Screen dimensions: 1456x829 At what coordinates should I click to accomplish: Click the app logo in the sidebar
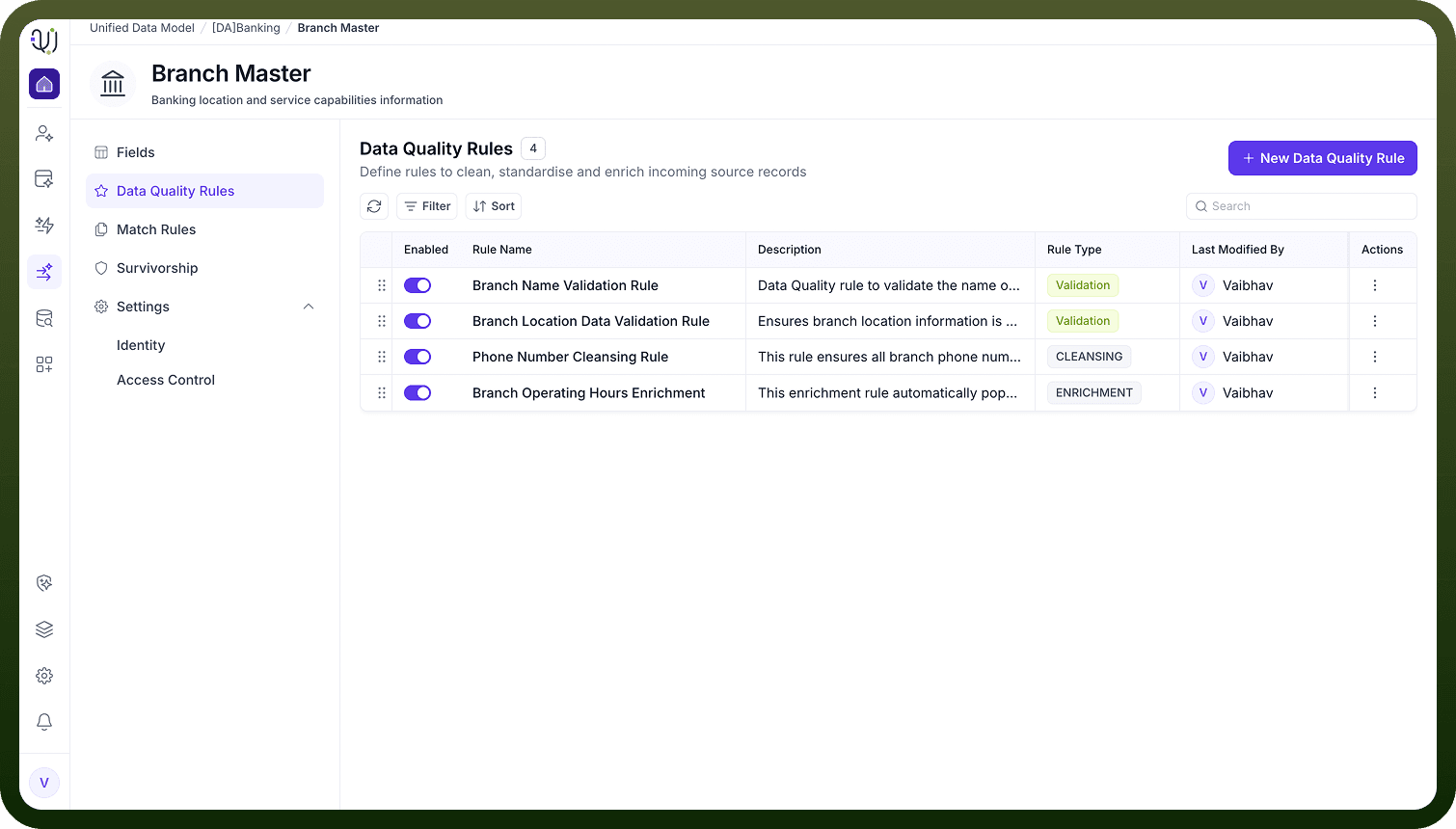[44, 40]
